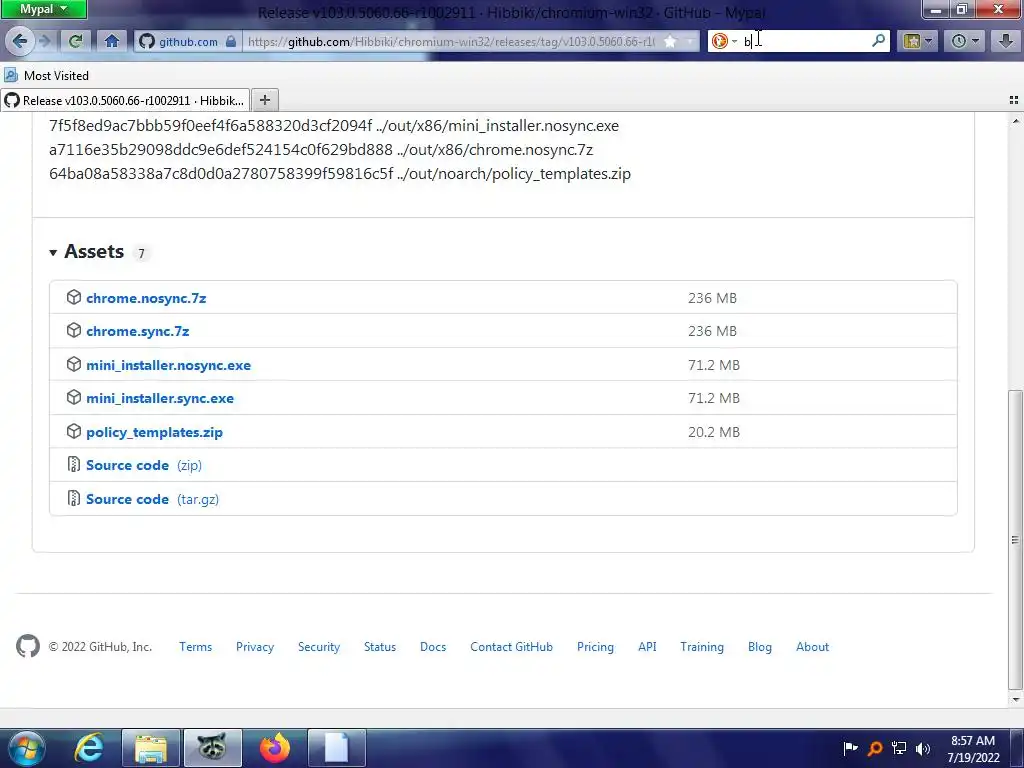Open the Bookmarks menu toolbar button

[918, 41]
